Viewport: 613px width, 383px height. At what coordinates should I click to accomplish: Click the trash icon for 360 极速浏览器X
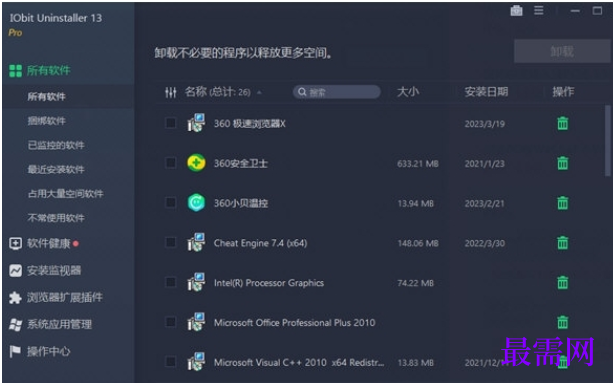tap(563, 123)
